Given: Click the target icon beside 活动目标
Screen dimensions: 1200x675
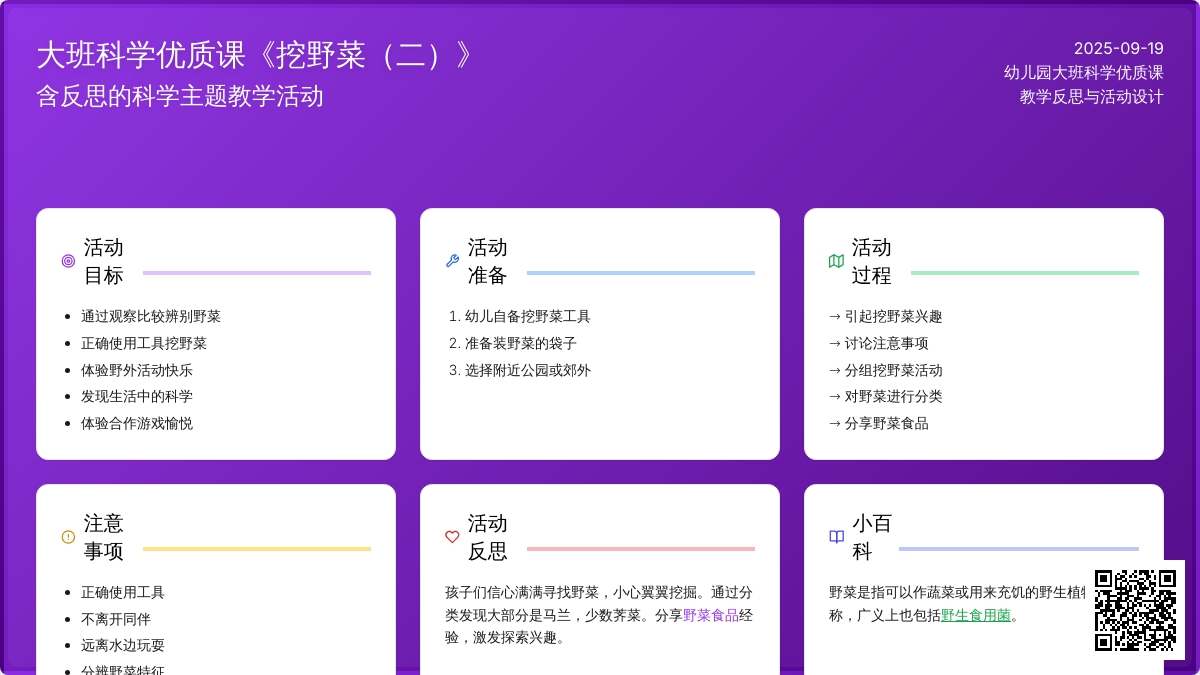Looking at the screenshot, I should (x=68, y=261).
